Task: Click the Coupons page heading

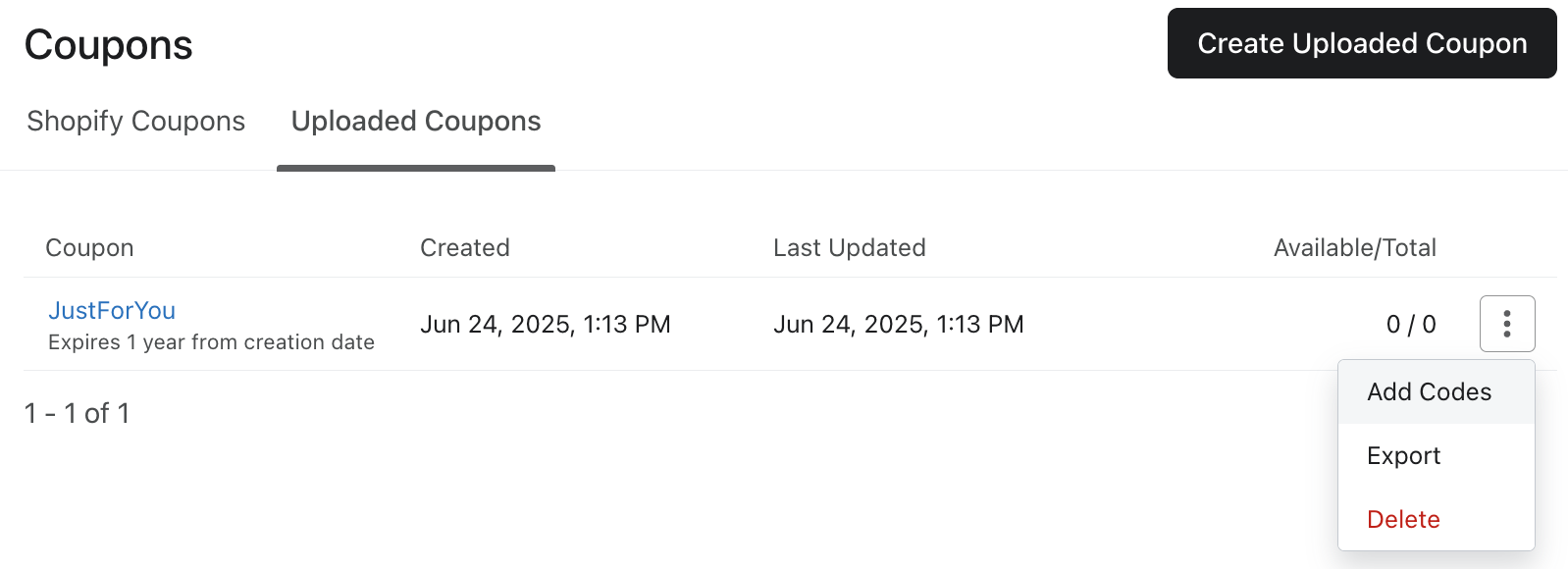Action: tap(109, 45)
